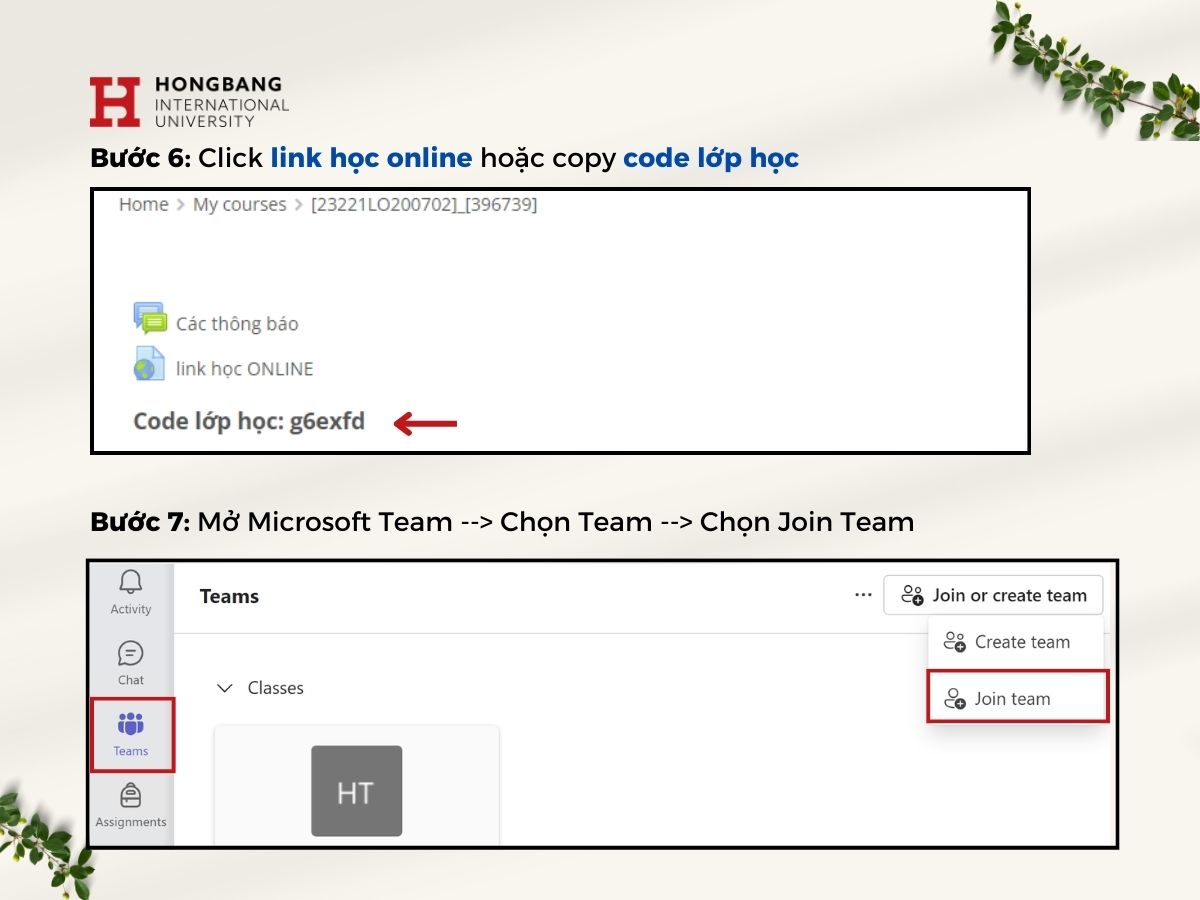Image resolution: width=1200 pixels, height=900 pixels.
Task: Open the Activity bell icon in Teams sidebar
Action: tap(130, 582)
